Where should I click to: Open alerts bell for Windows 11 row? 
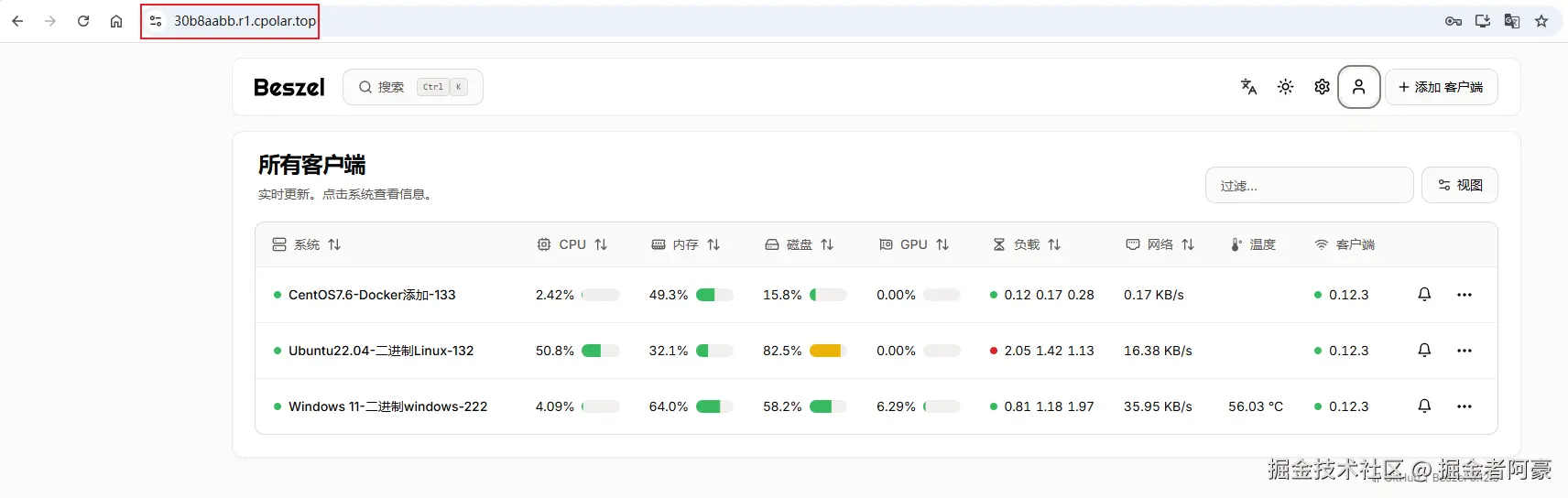[x=1424, y=406]
